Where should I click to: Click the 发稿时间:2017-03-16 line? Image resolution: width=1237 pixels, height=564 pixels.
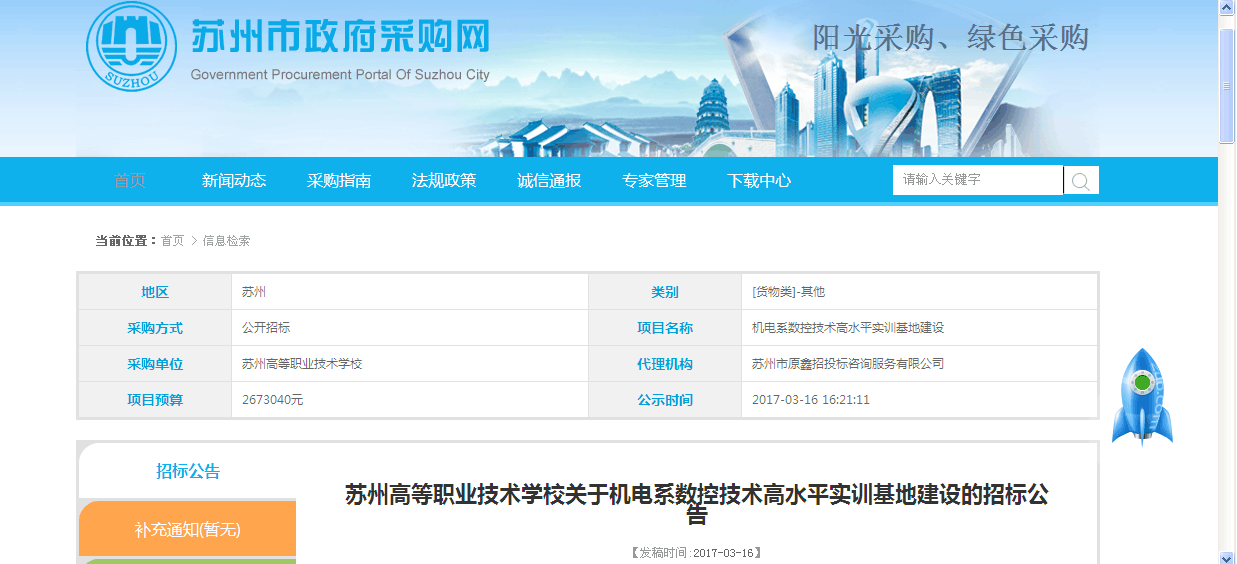pyautogui.click(x=697, y=553)
